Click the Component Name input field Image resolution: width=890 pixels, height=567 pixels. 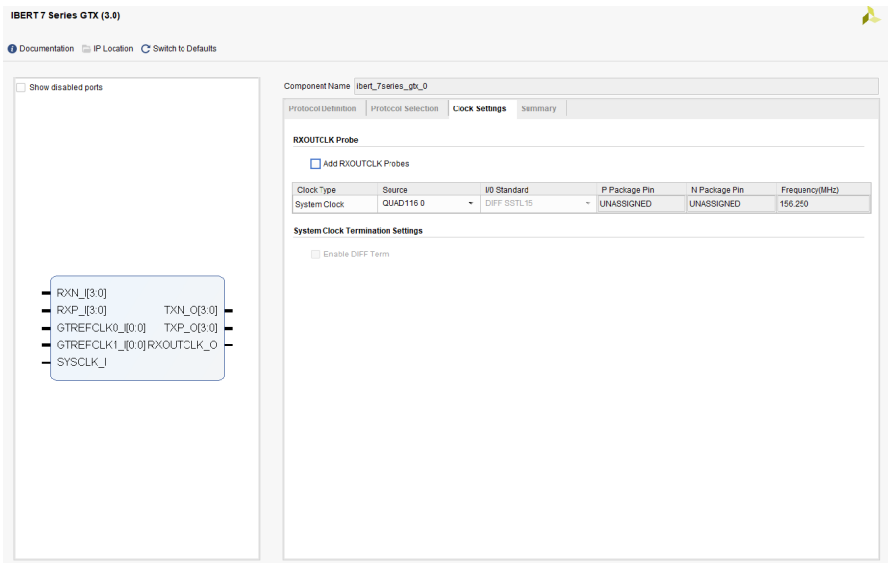[616, 86]
